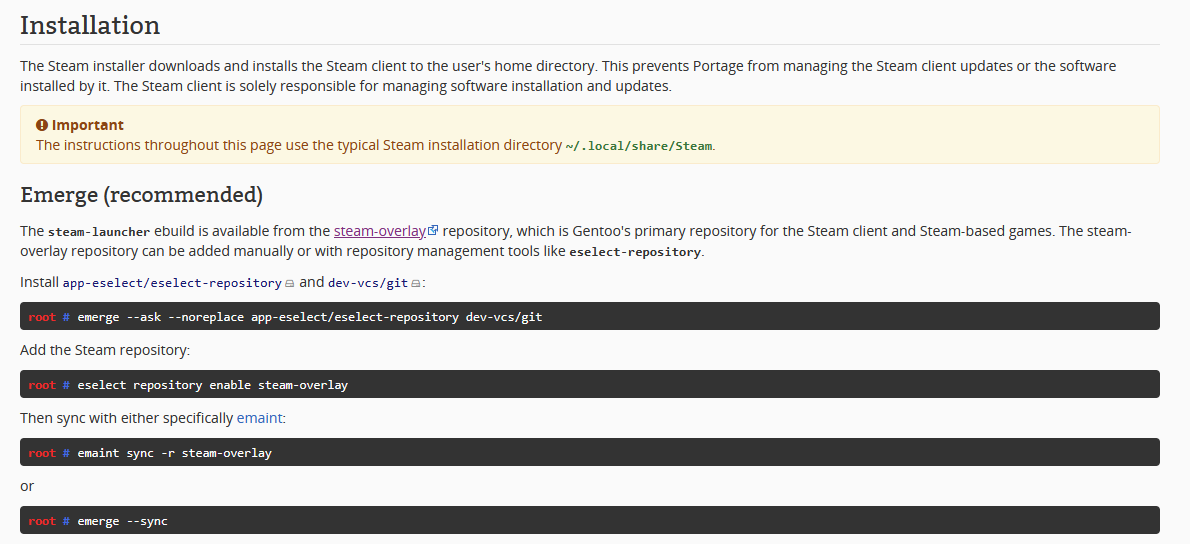Open the app-eselect/eselect-repository package link

pyautogui.click(x=172, y=283)
